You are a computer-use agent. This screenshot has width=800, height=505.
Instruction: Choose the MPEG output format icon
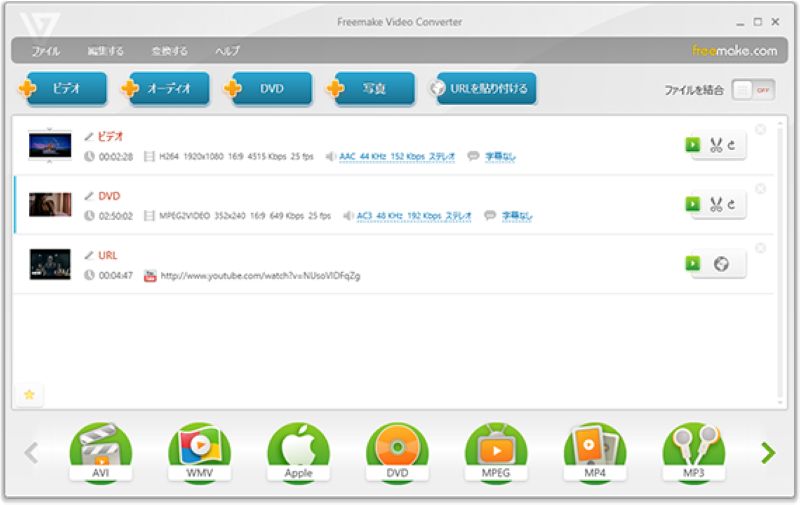tap(496, 451)
